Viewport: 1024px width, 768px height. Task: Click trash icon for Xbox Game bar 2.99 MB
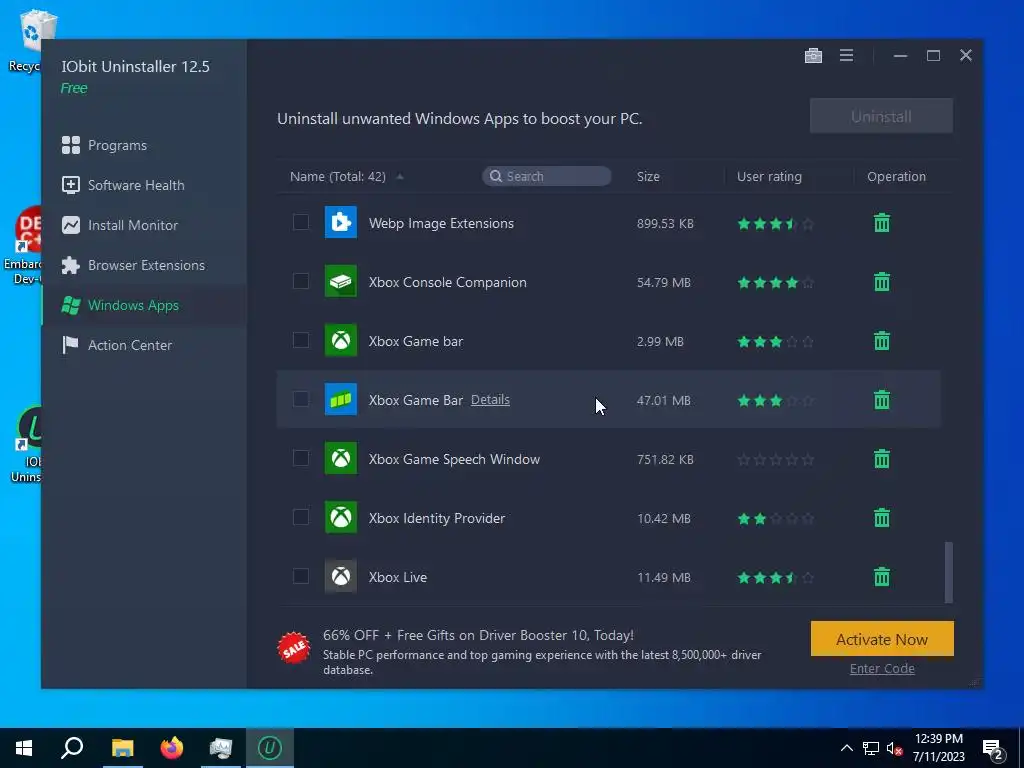coord(882,340)
